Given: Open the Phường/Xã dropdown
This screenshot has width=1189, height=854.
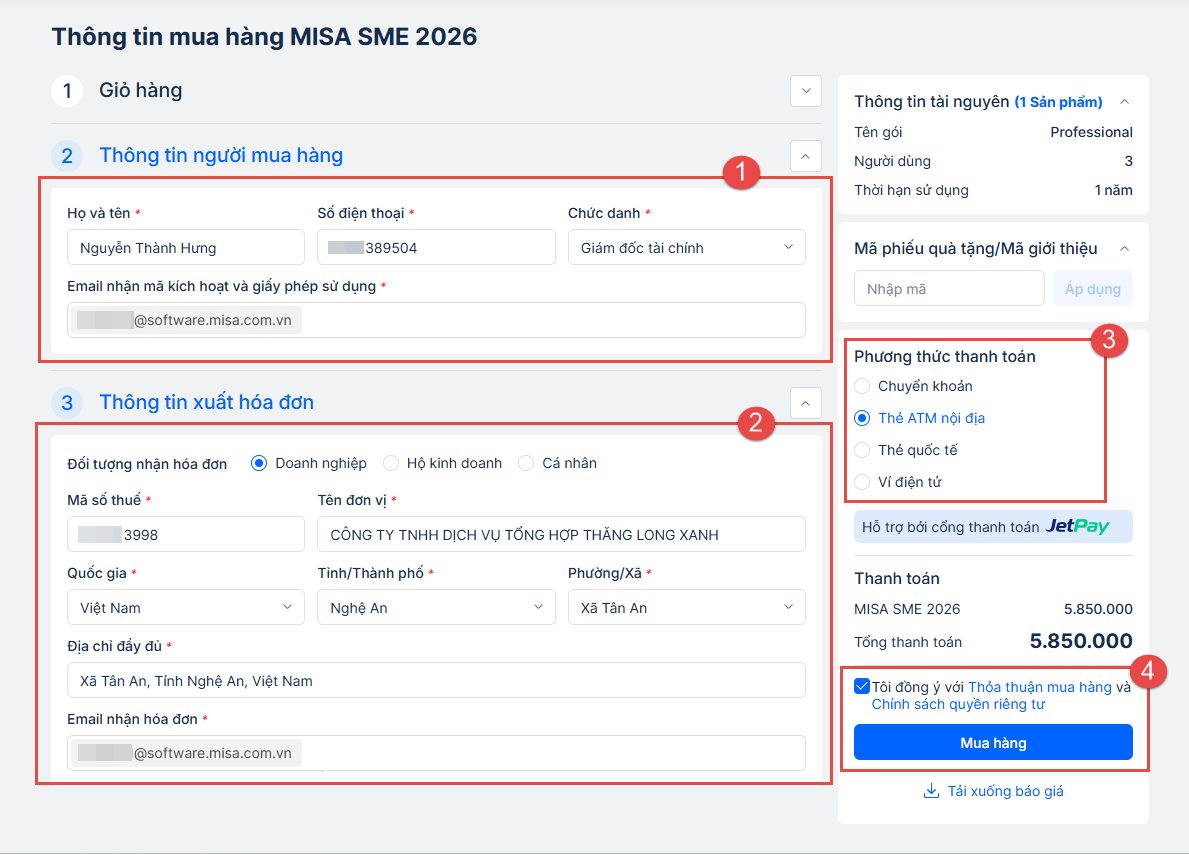Looking at the screenshot, I should [x=686, y=608].
